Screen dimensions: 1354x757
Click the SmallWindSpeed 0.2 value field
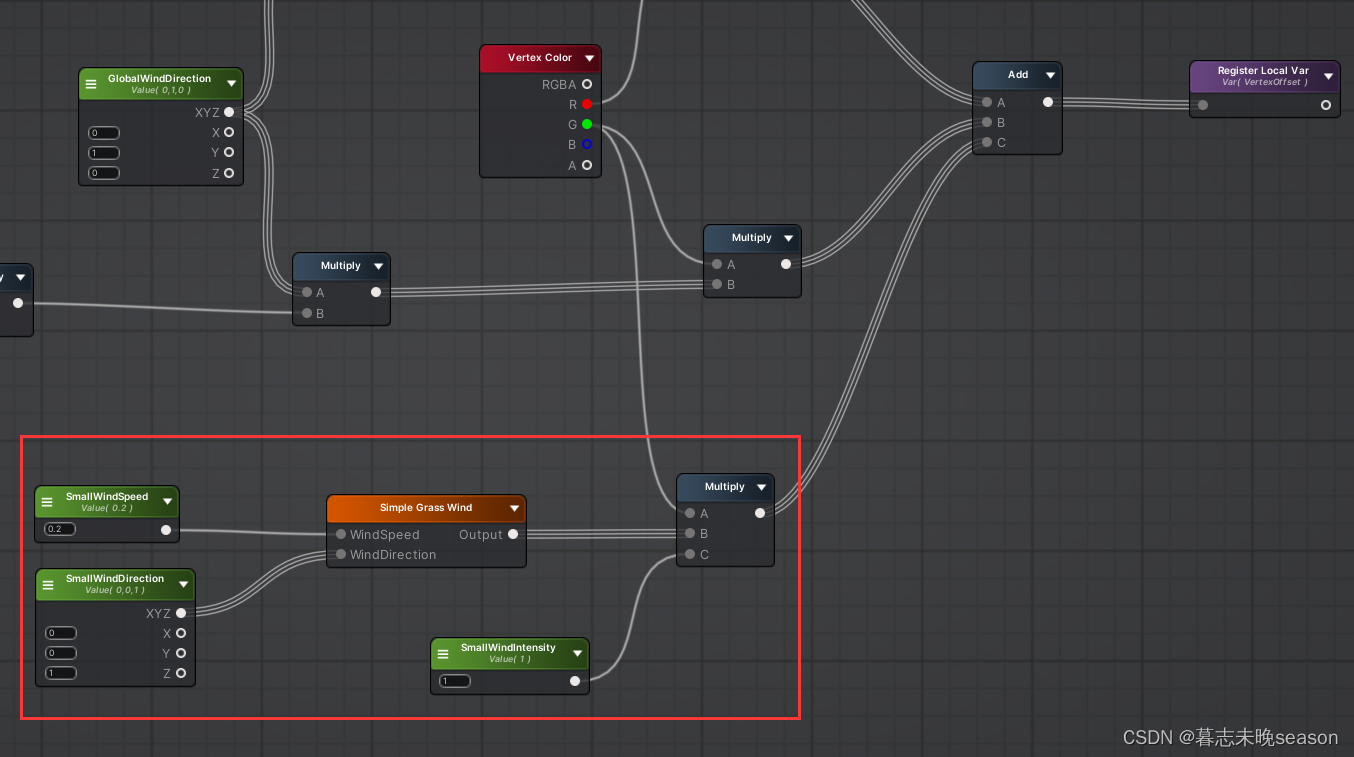pyautogui.click(x=60, y=529)
